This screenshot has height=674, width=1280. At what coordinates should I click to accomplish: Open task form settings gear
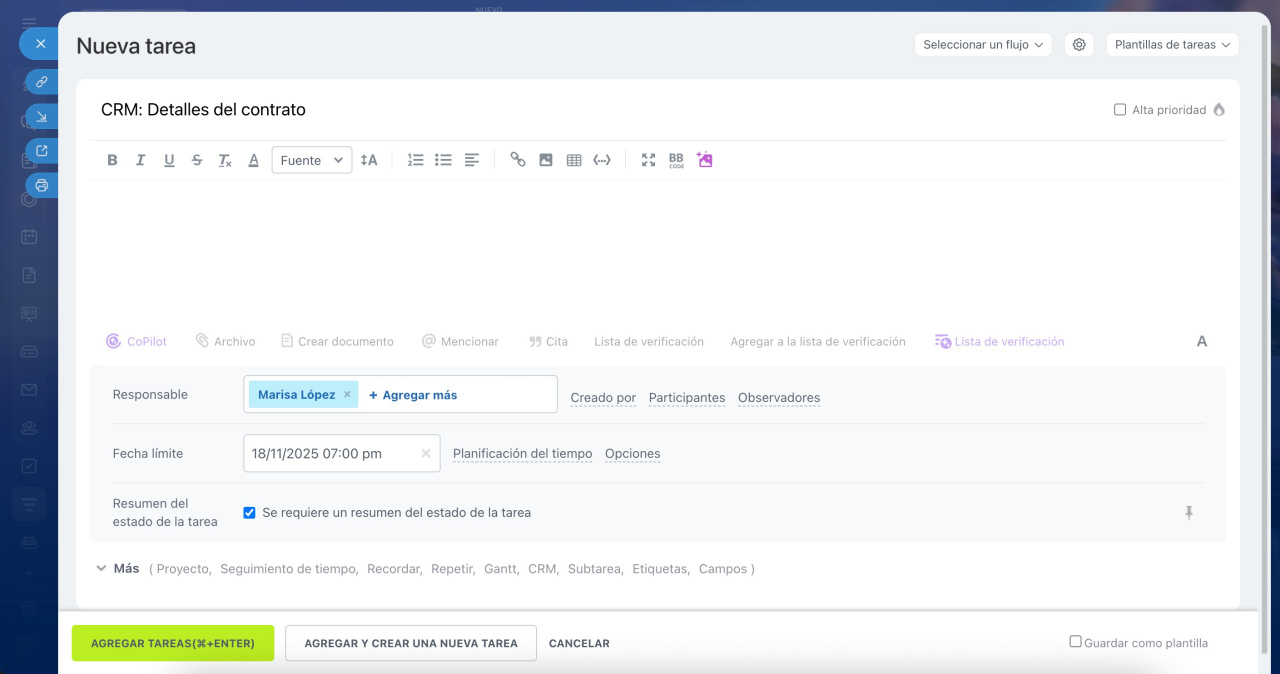click(1079, 45)
